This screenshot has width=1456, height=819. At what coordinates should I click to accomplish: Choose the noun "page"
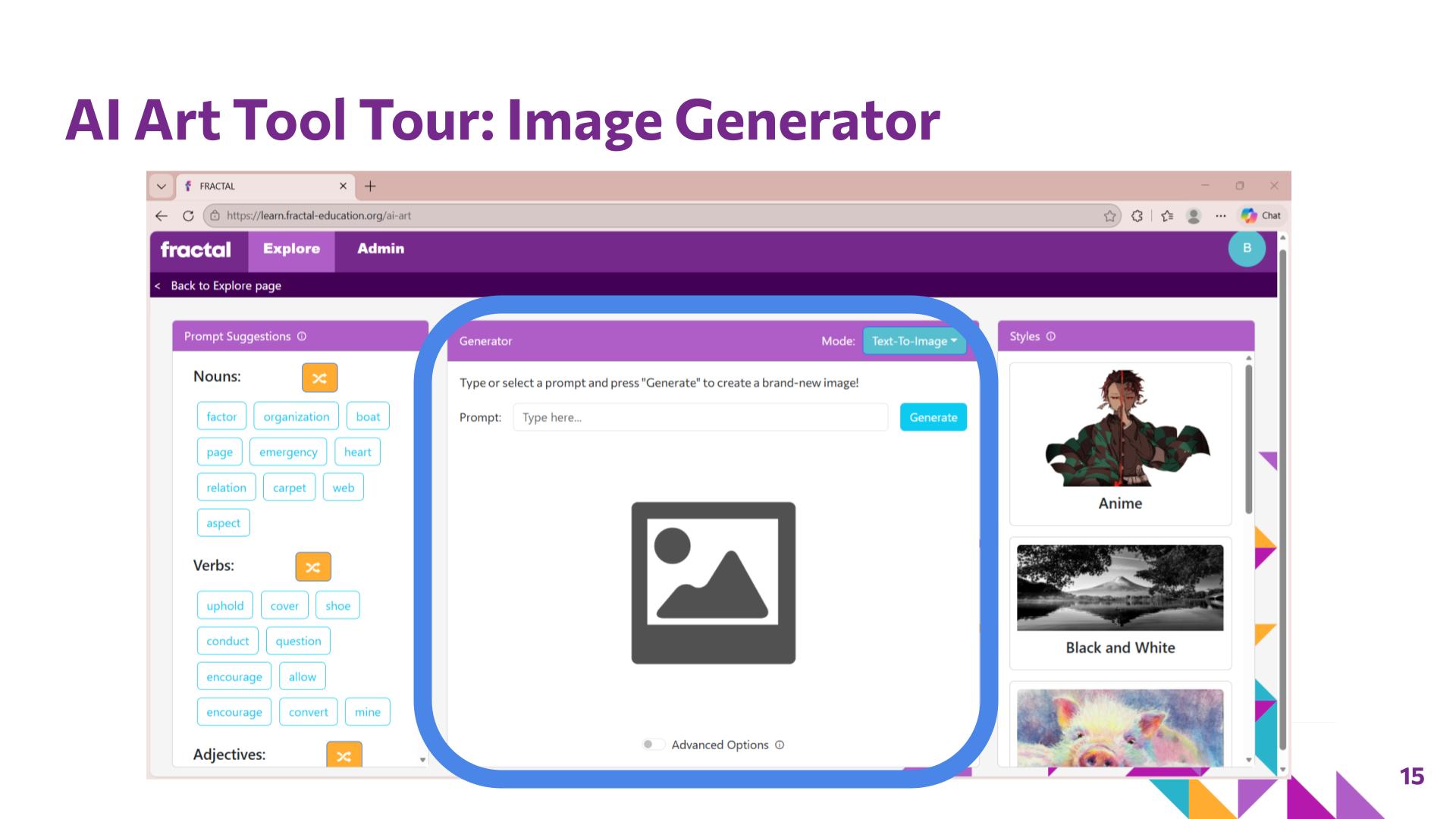(x=220, y=452)
